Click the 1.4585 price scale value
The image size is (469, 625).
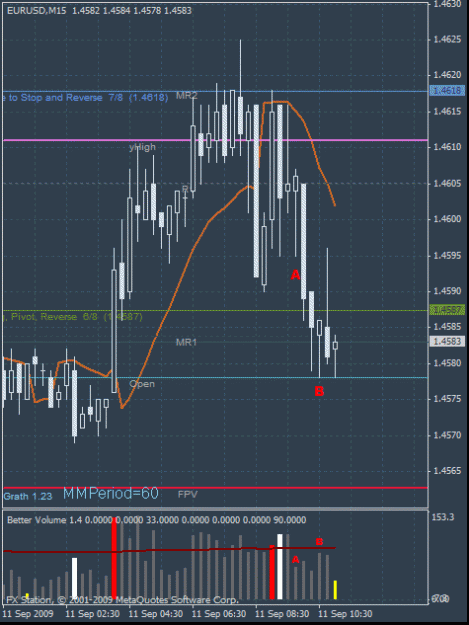tap(447, 327)
